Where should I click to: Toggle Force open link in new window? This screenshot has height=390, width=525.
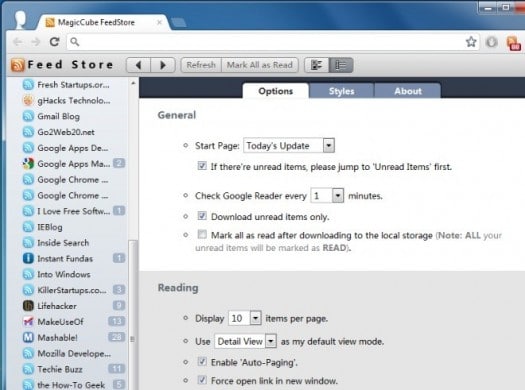[202, 380]
